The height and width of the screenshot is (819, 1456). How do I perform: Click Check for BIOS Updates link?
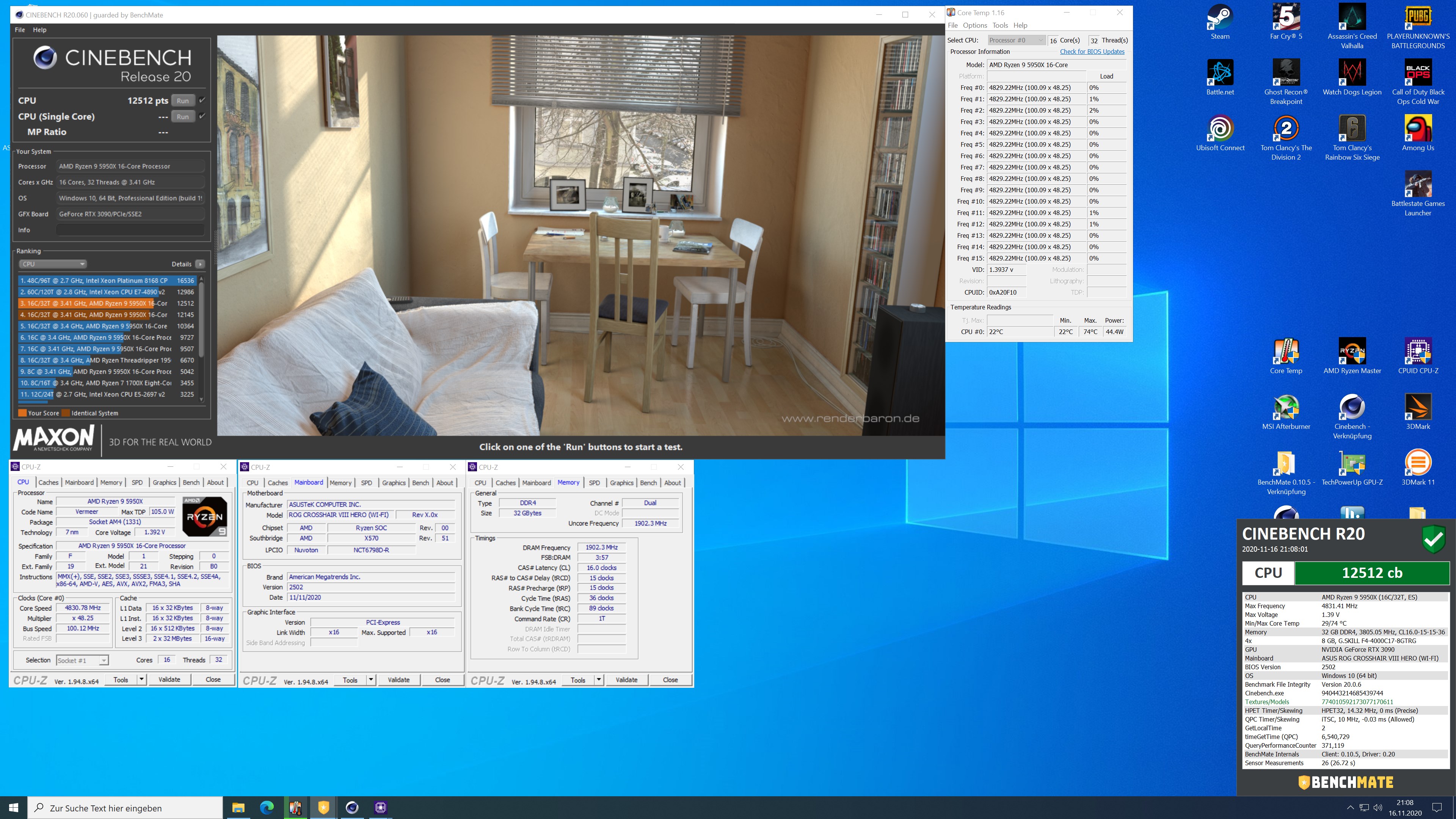click(1092, 52)
